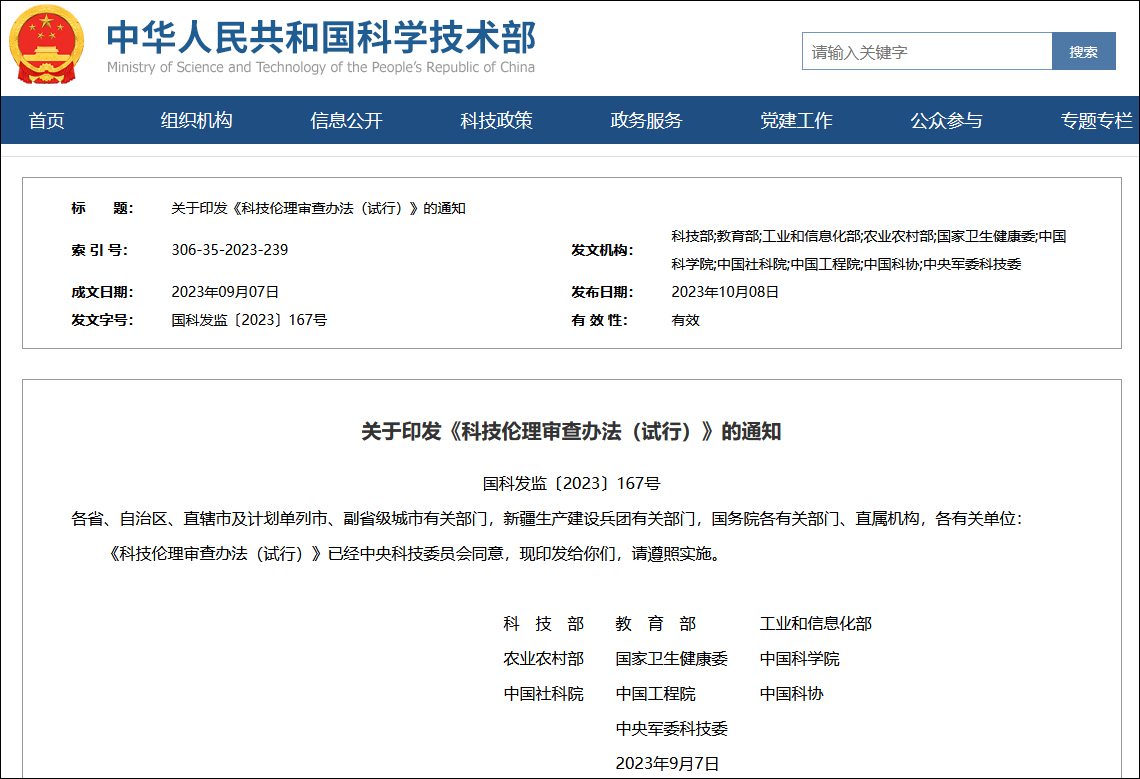Select the sentence starting 《科技伦理审查办法（试行）》已经
The height and width of the screenshot is (779, 1140).
pyautogui.click(x=415, y=554)
